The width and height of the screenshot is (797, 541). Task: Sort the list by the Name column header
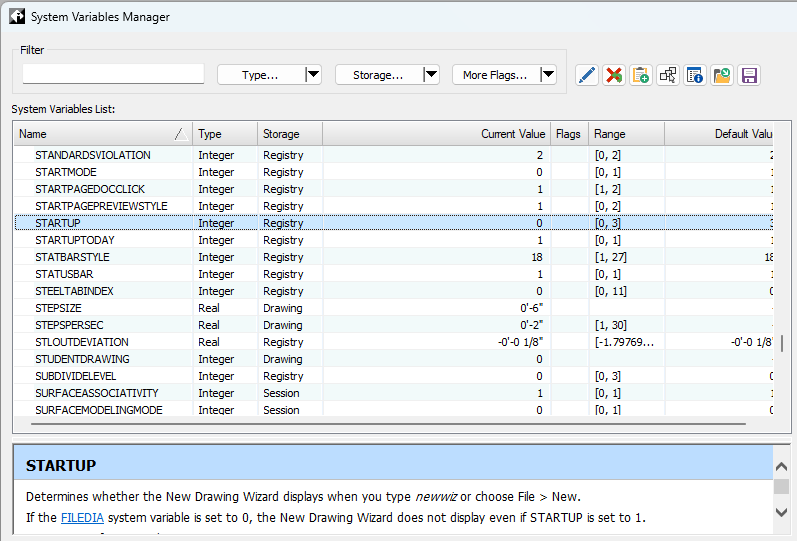pos(103,134)
